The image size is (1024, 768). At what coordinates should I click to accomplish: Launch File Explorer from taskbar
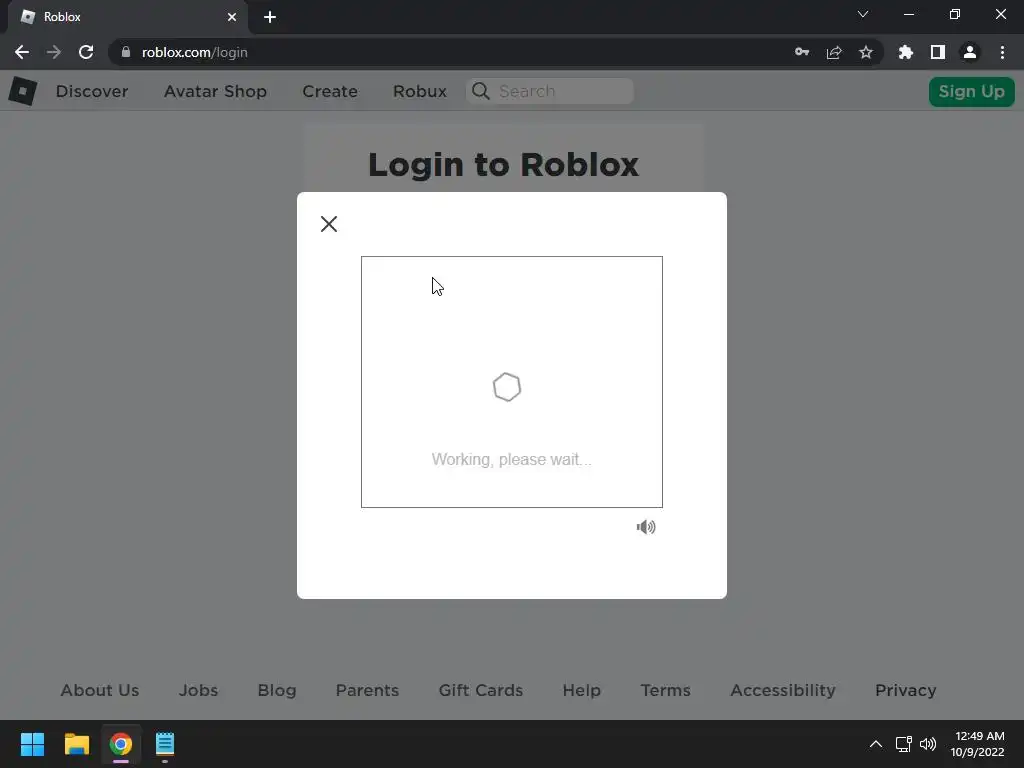[x=76, y=744]
